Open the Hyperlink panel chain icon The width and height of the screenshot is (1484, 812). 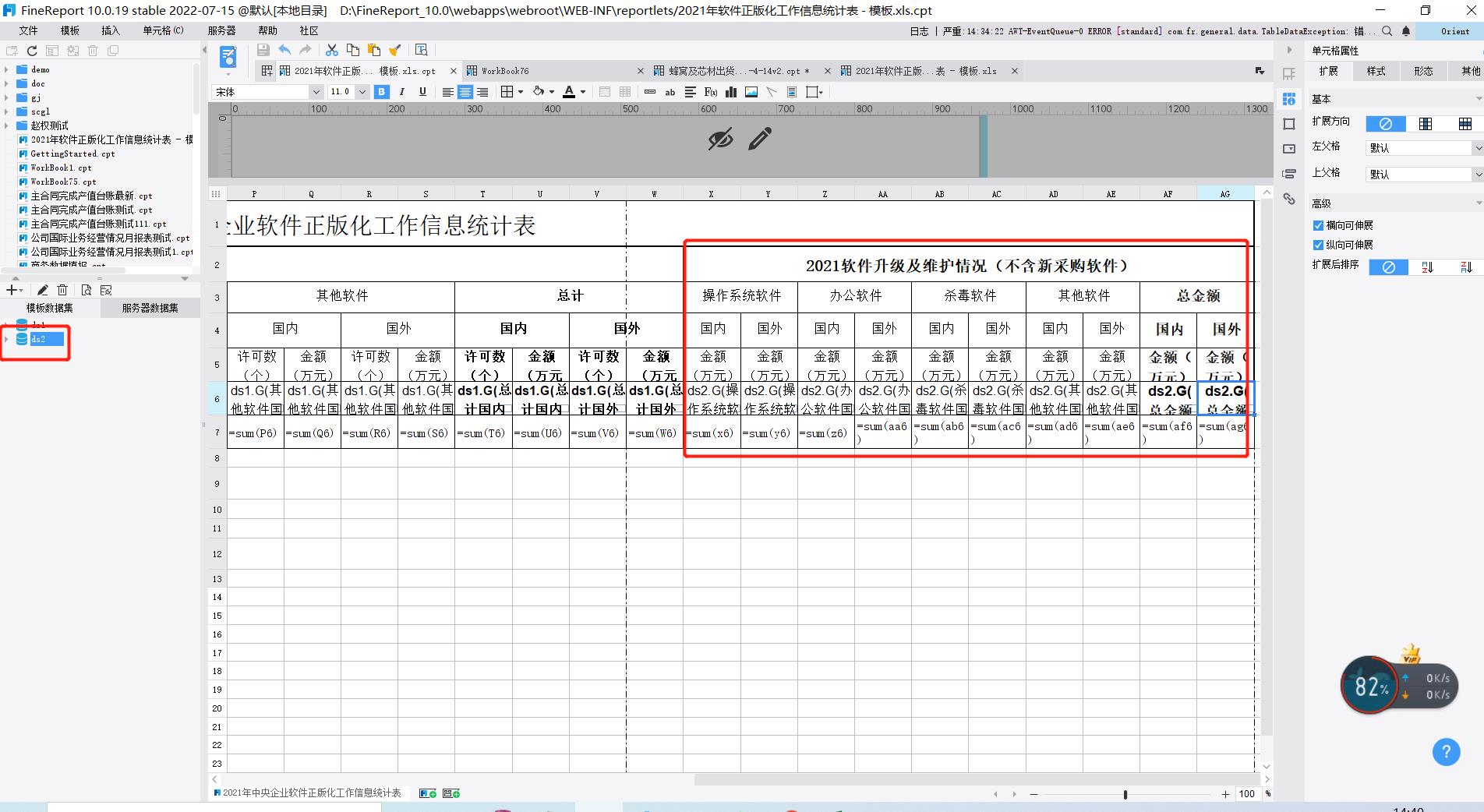(1289, 199)
